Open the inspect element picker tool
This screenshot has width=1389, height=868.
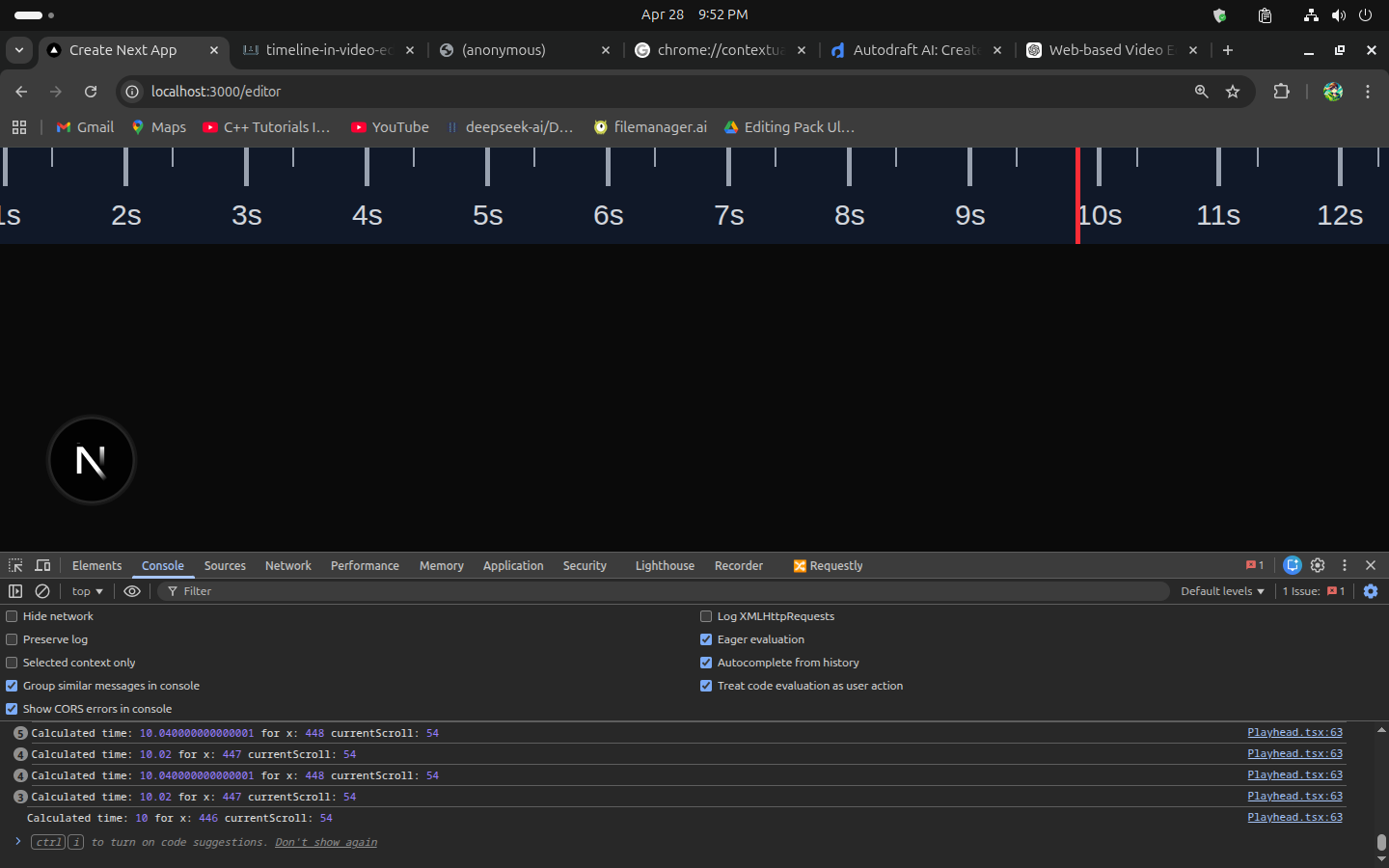[15, 565]
